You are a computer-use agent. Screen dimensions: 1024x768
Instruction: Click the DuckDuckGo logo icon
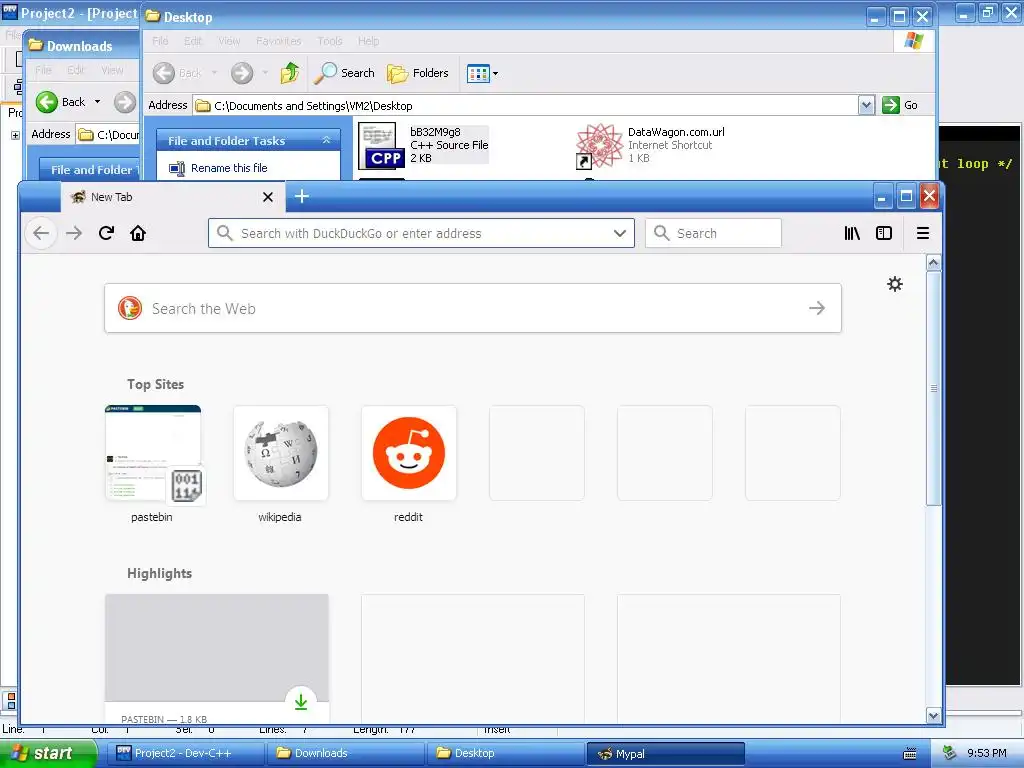tap(130, 308)
